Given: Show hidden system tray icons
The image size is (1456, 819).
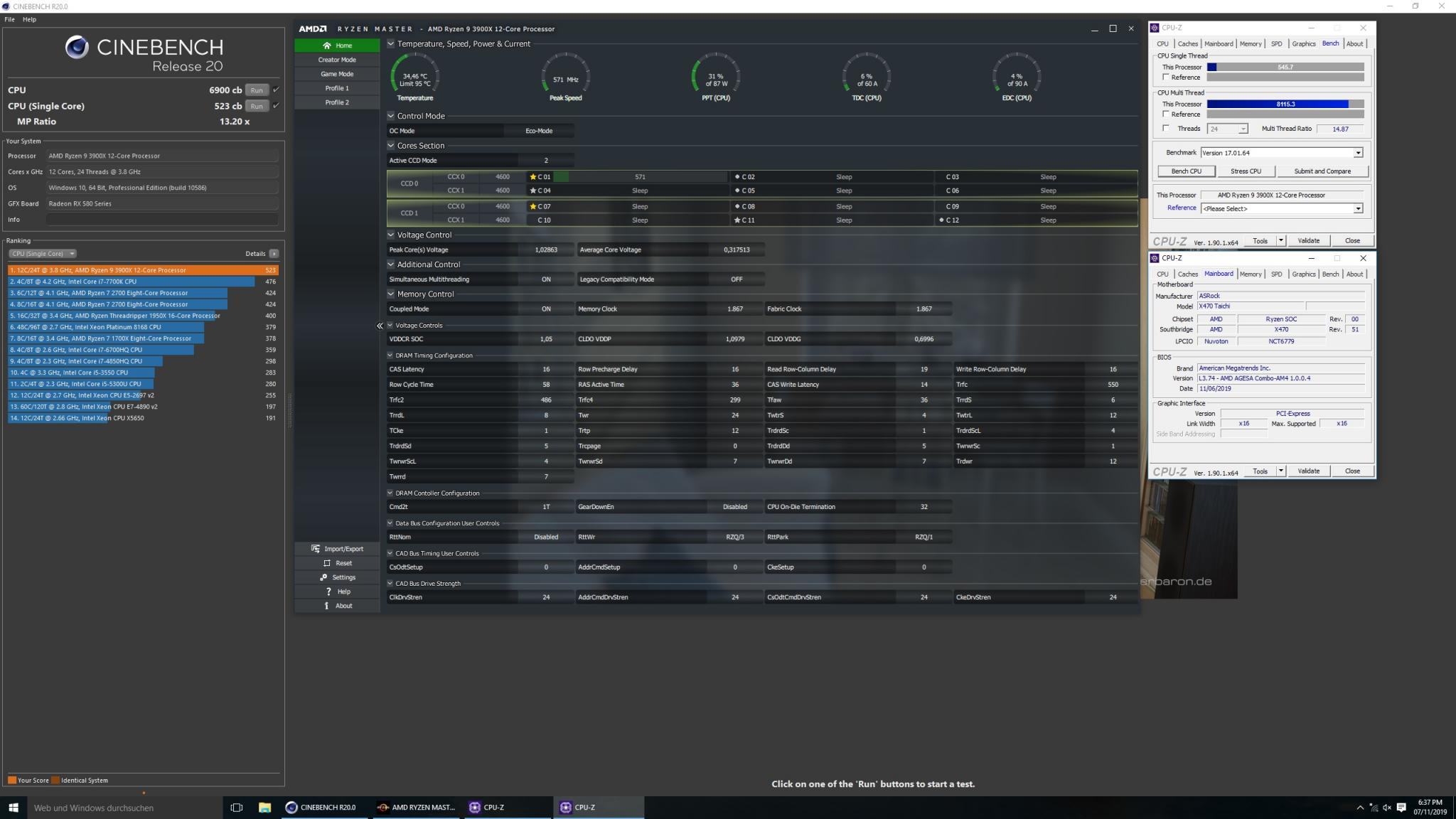Looking at the screenshot, I should 1360,808.
